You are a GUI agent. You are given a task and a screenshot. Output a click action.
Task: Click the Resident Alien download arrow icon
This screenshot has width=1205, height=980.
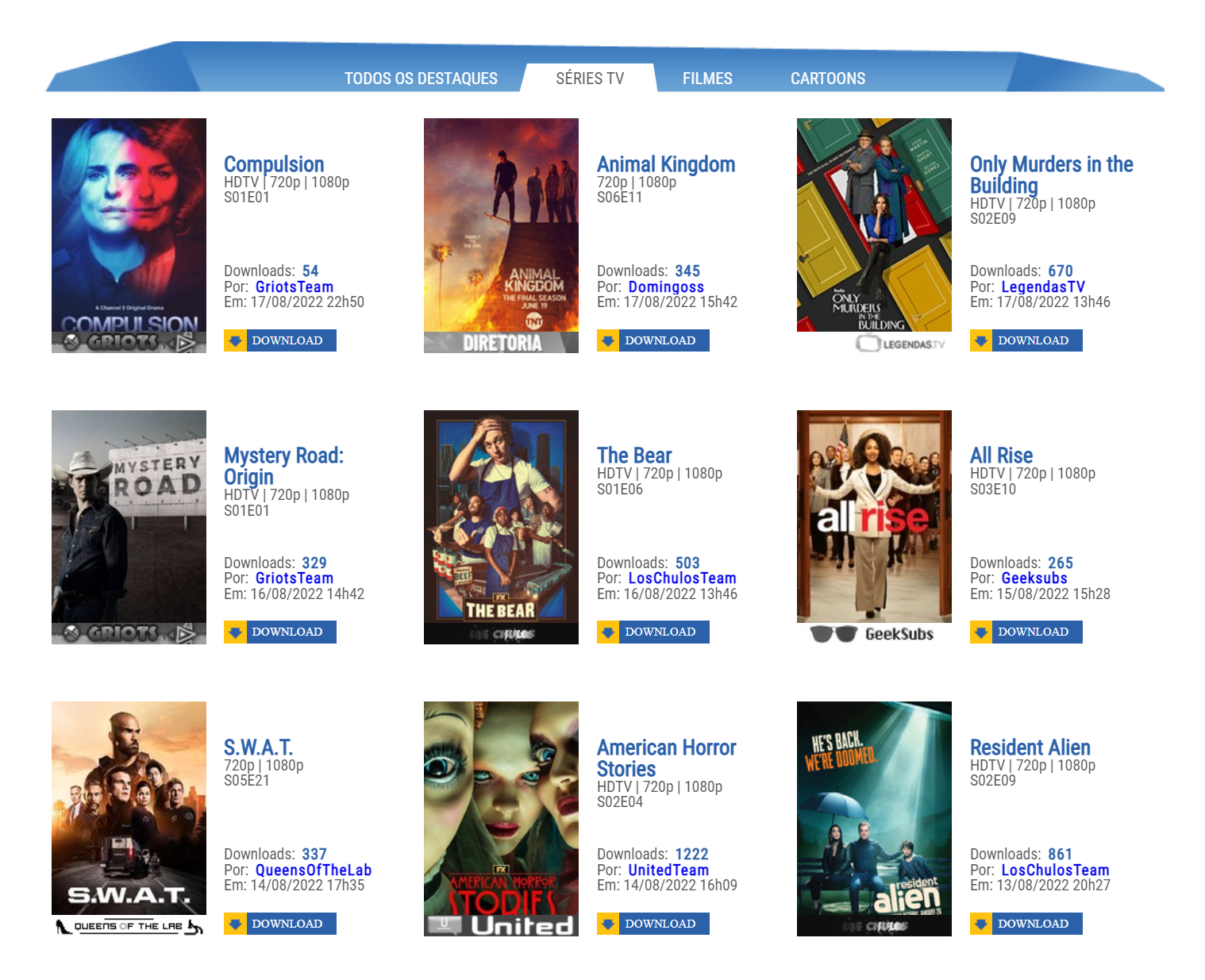coord(981,924)
